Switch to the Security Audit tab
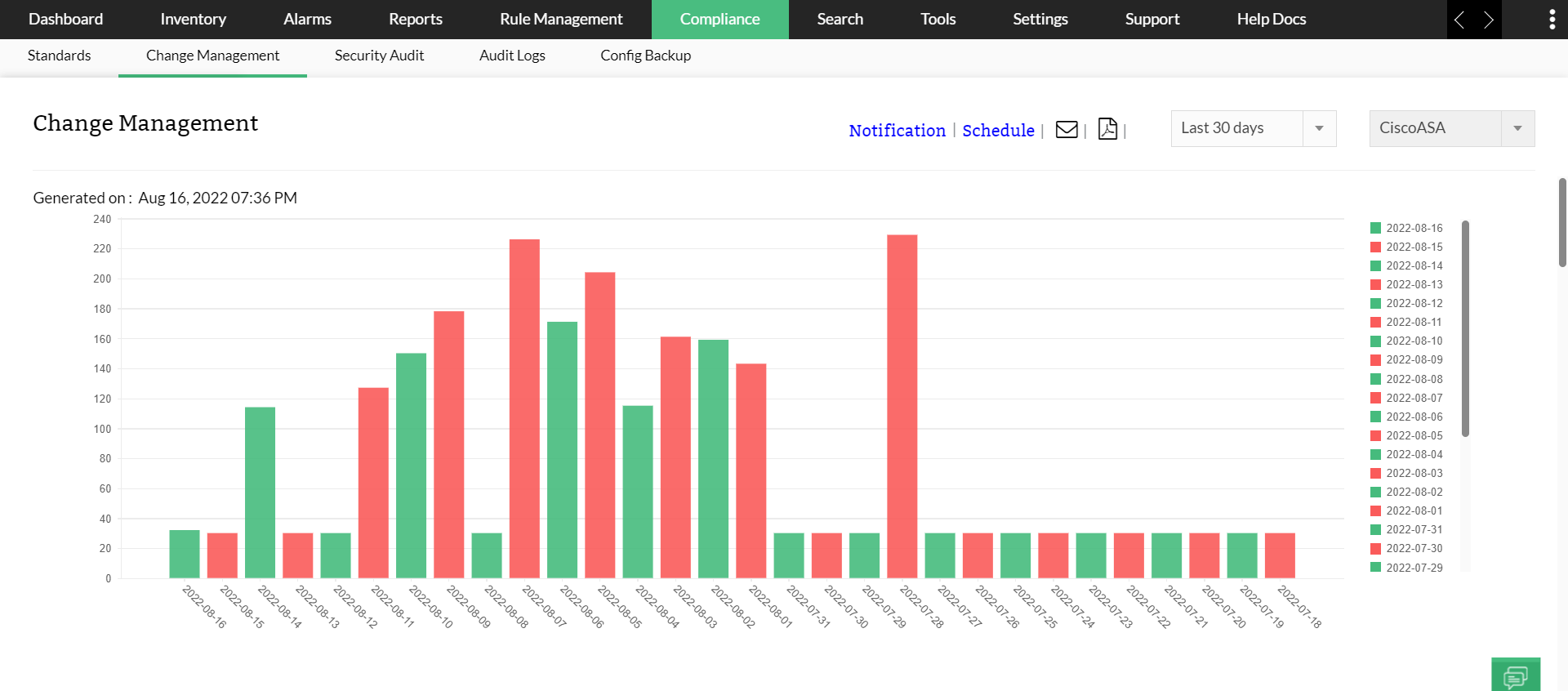This screenshot has height=691, width=1568. tap(379, 56)
